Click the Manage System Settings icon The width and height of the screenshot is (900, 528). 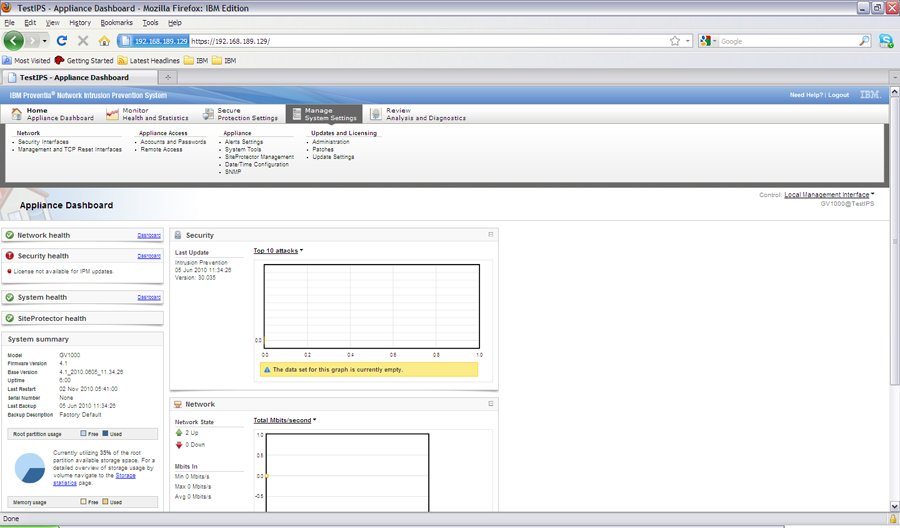coord(296,114)
